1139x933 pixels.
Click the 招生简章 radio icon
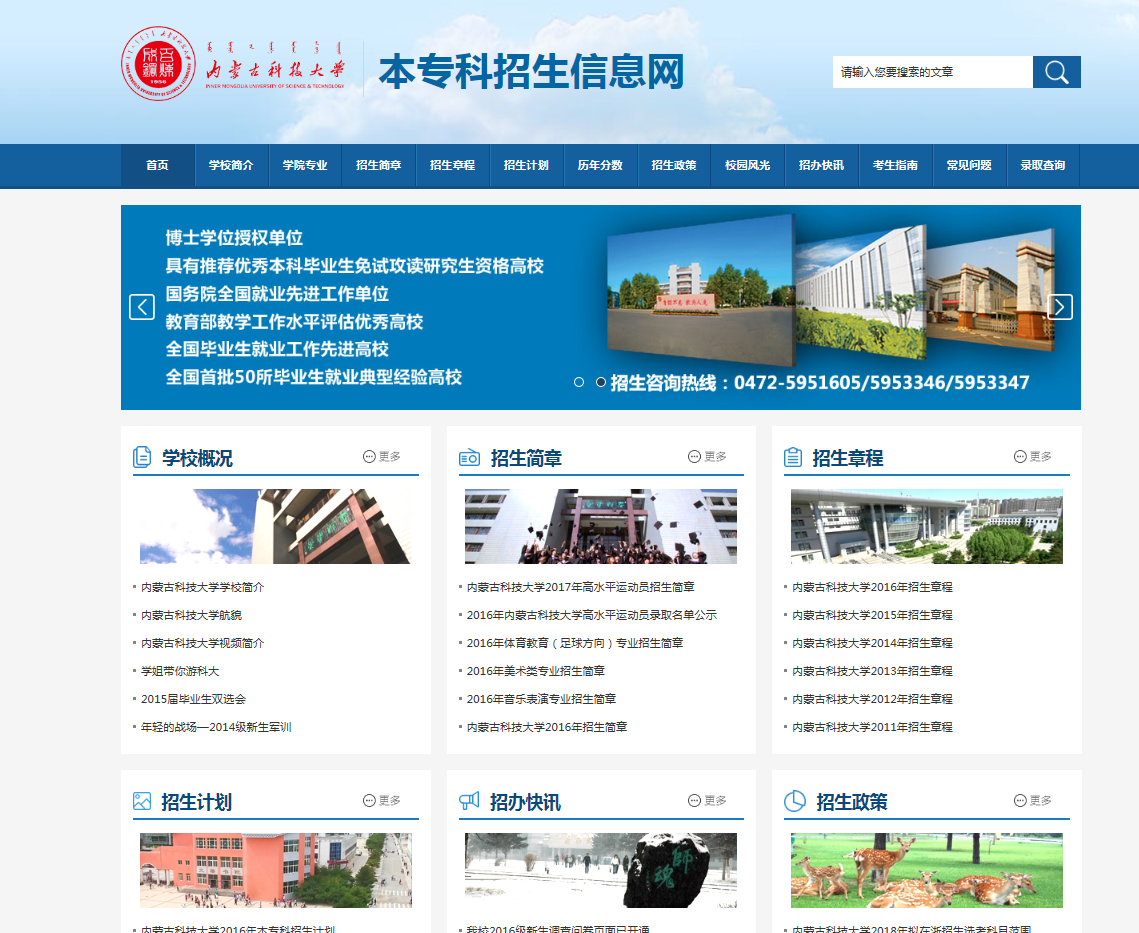469,457
